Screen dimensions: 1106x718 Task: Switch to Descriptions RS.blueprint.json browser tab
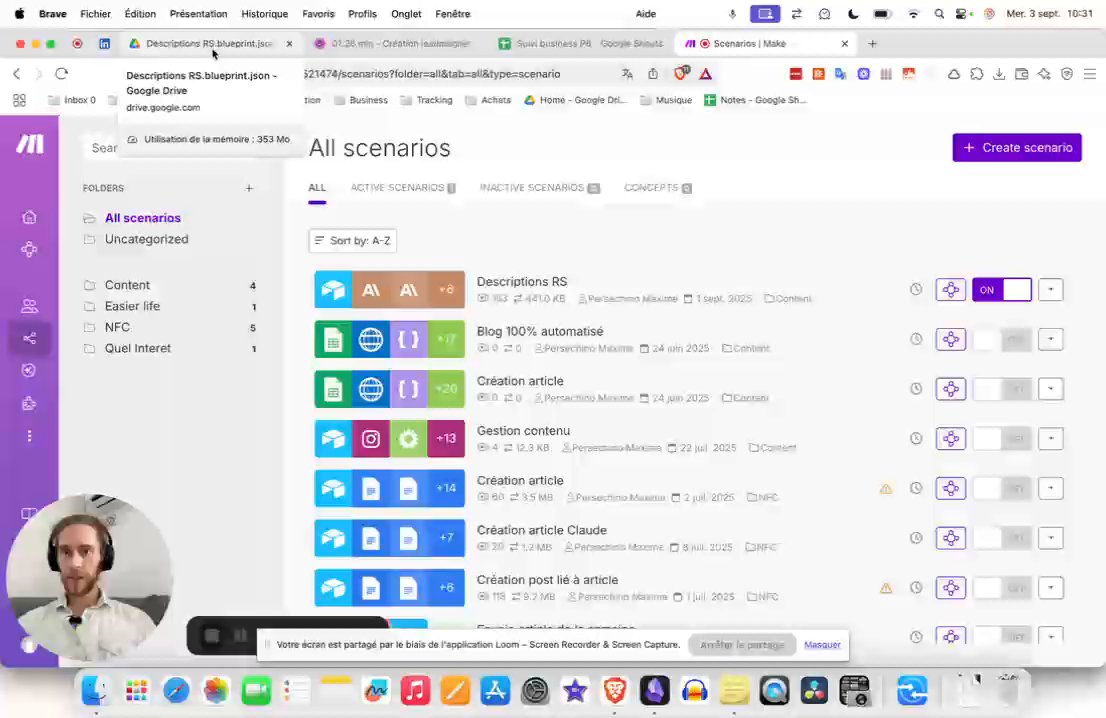(209, 44)
